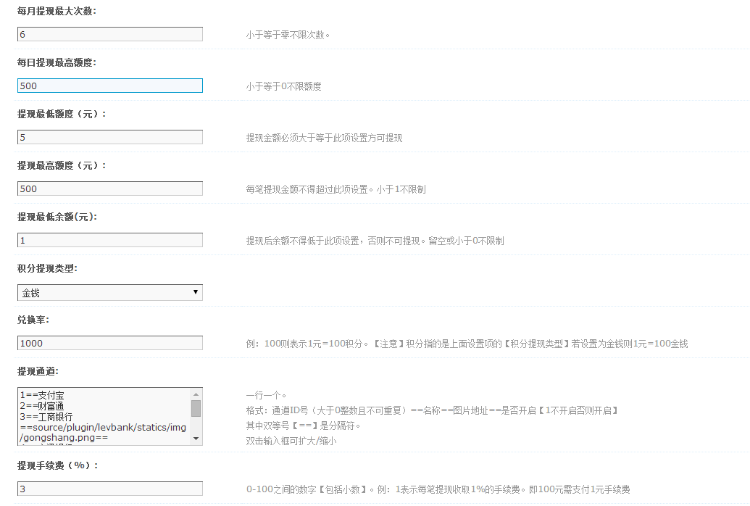Click scroll-up arrow of 提现通道 textarea

pyautogui.click(x=196, y=393)
